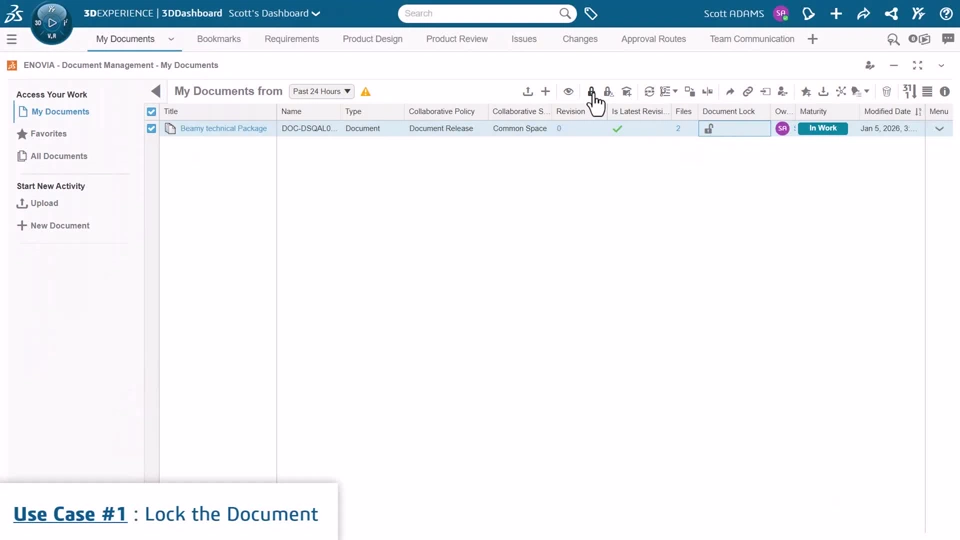Click the notifications bell icon
The height and width of the screenshot is (540, 960).
(x=808, y=13)
